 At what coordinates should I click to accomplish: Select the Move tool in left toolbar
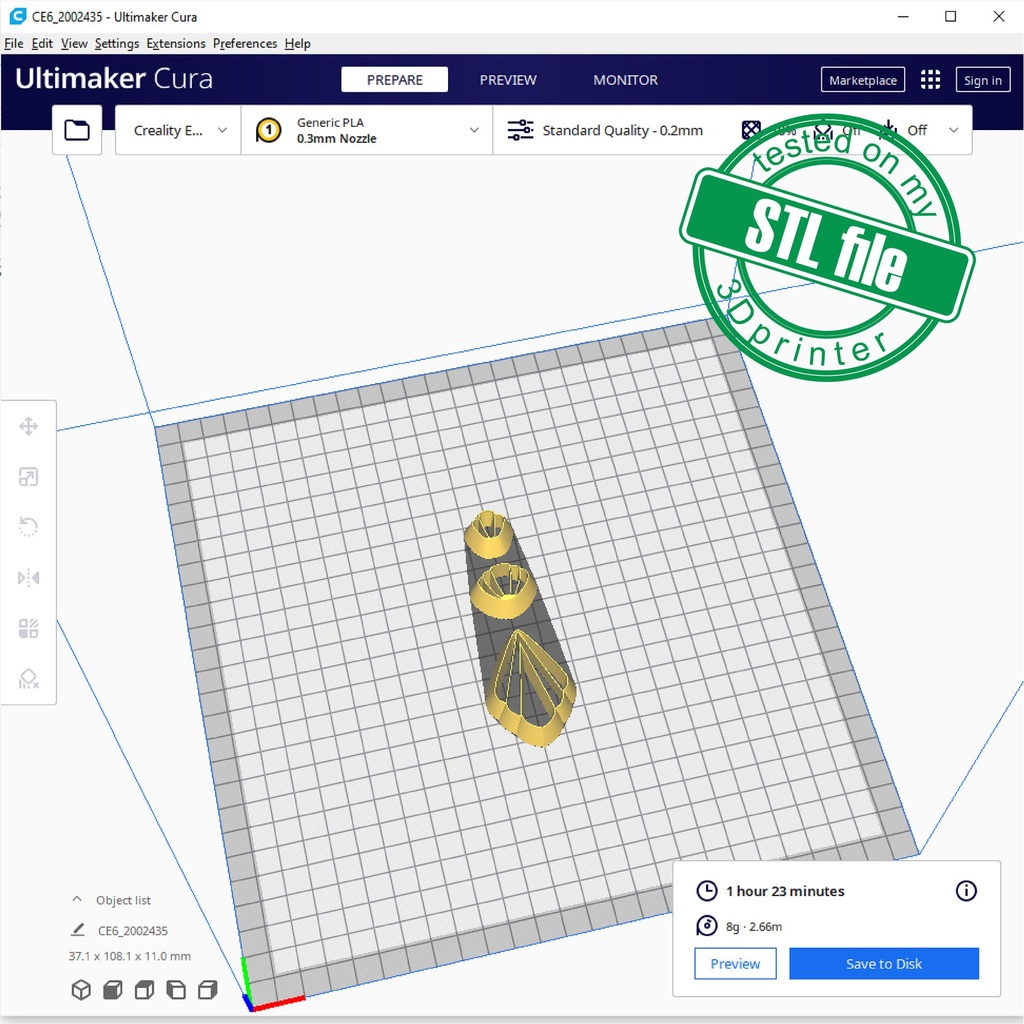pos(28,427)
